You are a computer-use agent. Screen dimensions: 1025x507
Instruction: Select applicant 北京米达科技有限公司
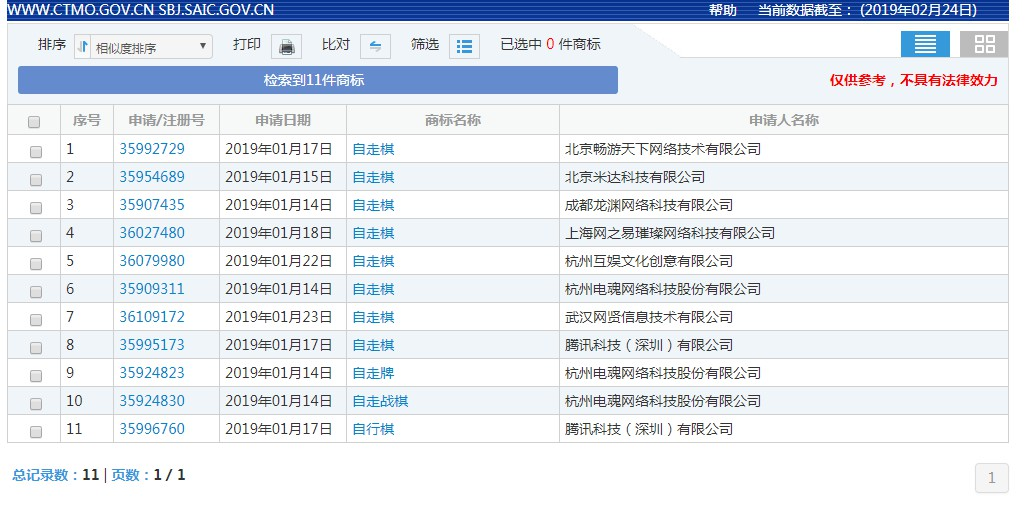point(635,177)
